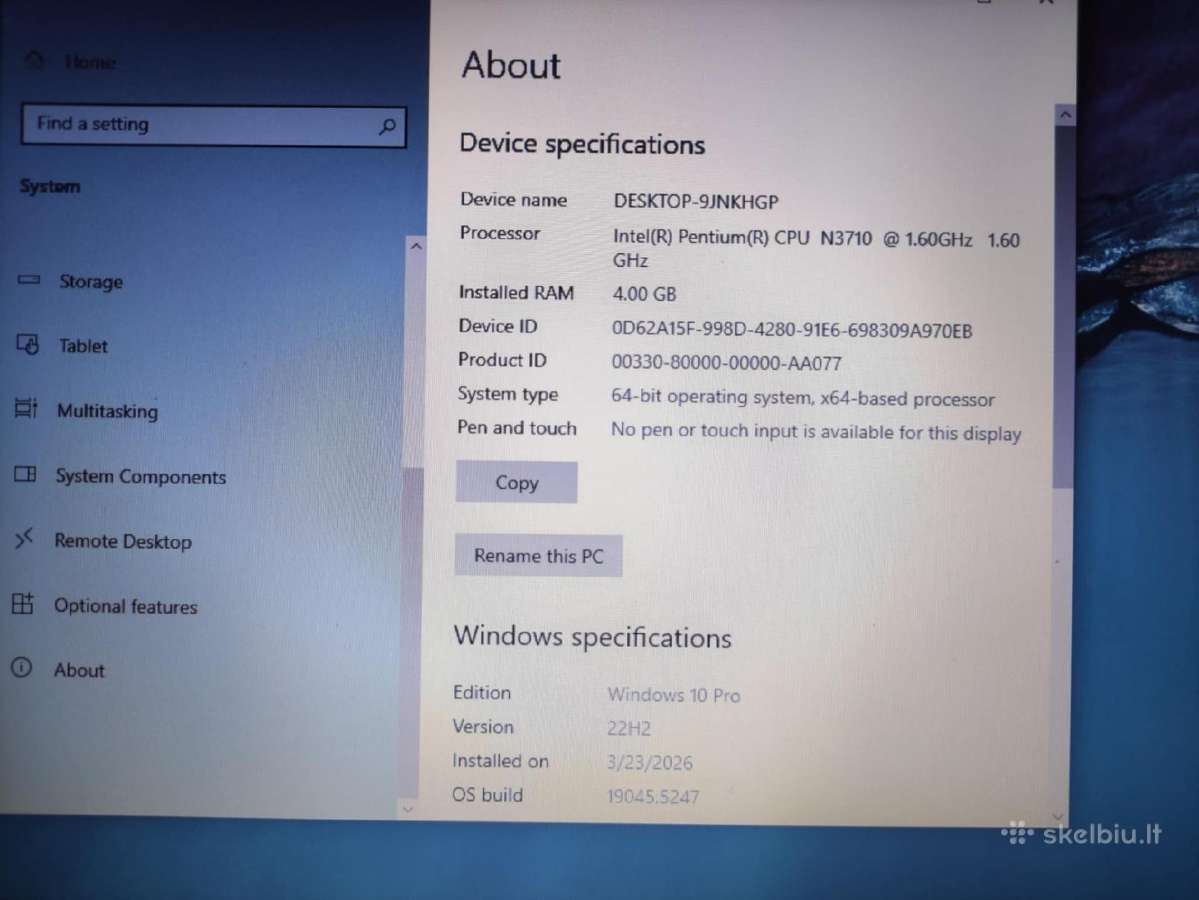Go to Multitasking settings
The height and width of the screenshot is (900, 1199).
coord(107,411)
